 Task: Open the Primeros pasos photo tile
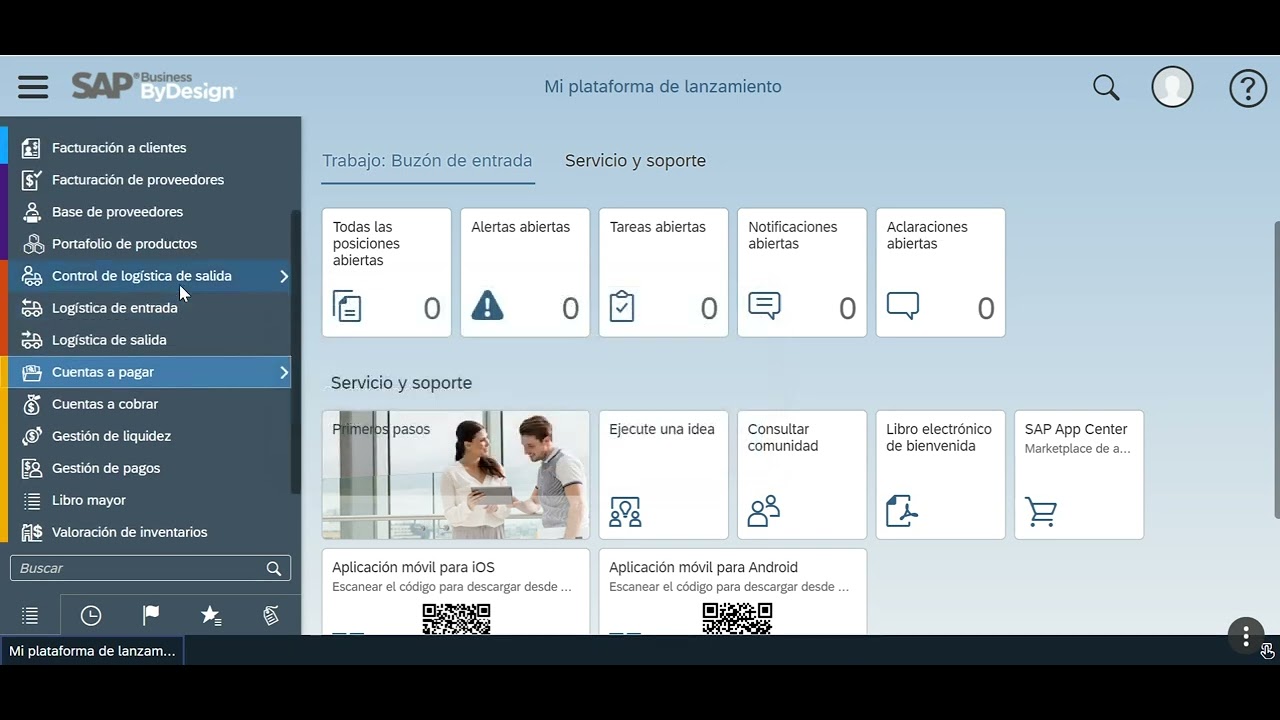click(x=456, y=475)
